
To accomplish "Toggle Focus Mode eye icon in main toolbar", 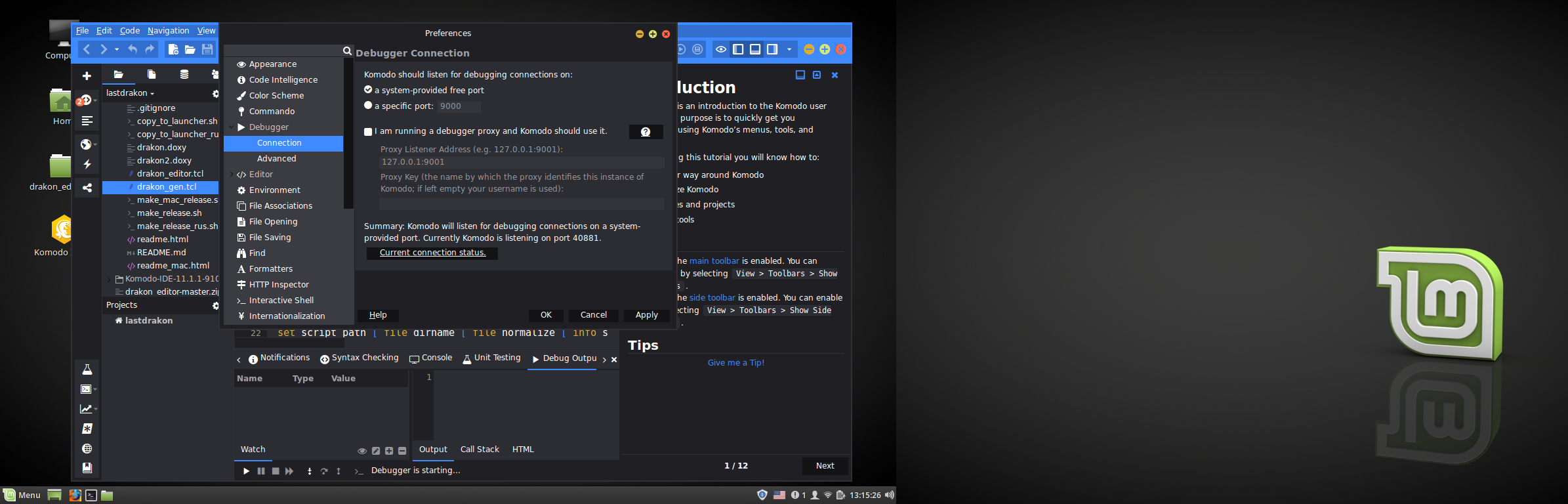I will click(x=721, y=49).
